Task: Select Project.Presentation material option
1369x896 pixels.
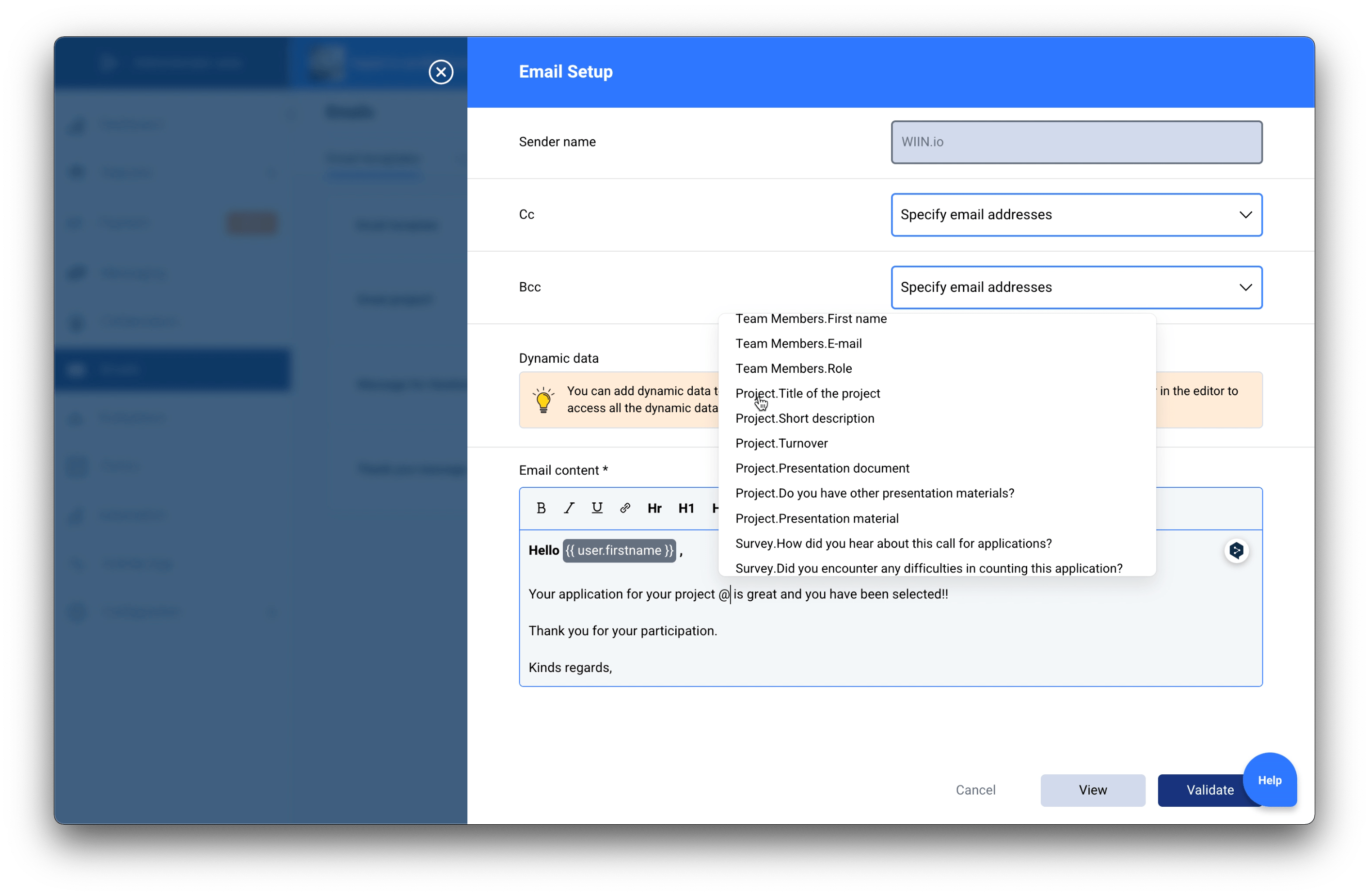Action: click(817, 518)
